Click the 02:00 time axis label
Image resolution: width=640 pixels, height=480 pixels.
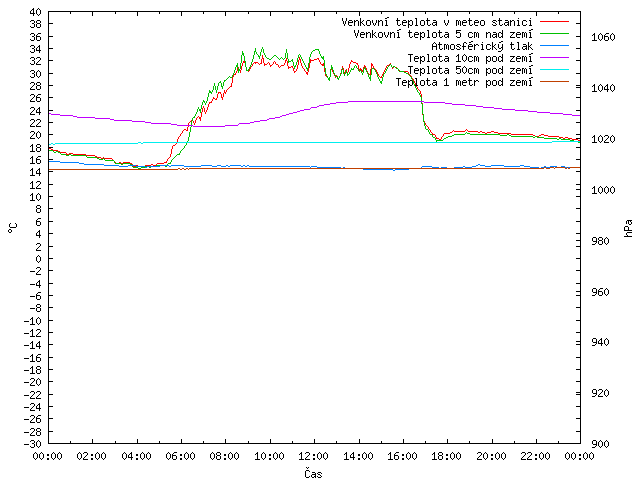point(92,456)
